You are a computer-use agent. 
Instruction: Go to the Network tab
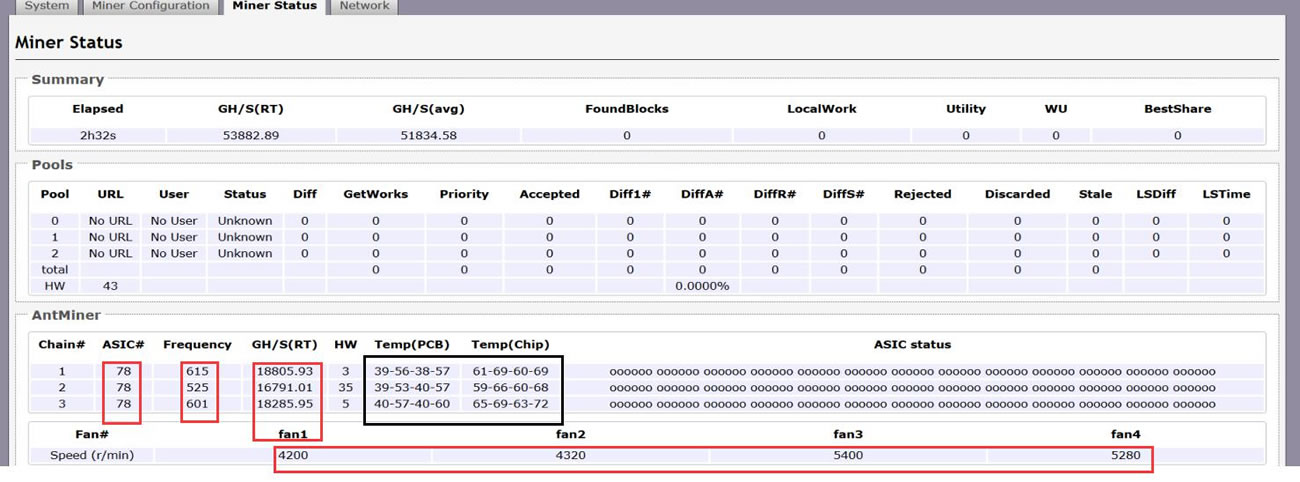click(x=364, y=6)
